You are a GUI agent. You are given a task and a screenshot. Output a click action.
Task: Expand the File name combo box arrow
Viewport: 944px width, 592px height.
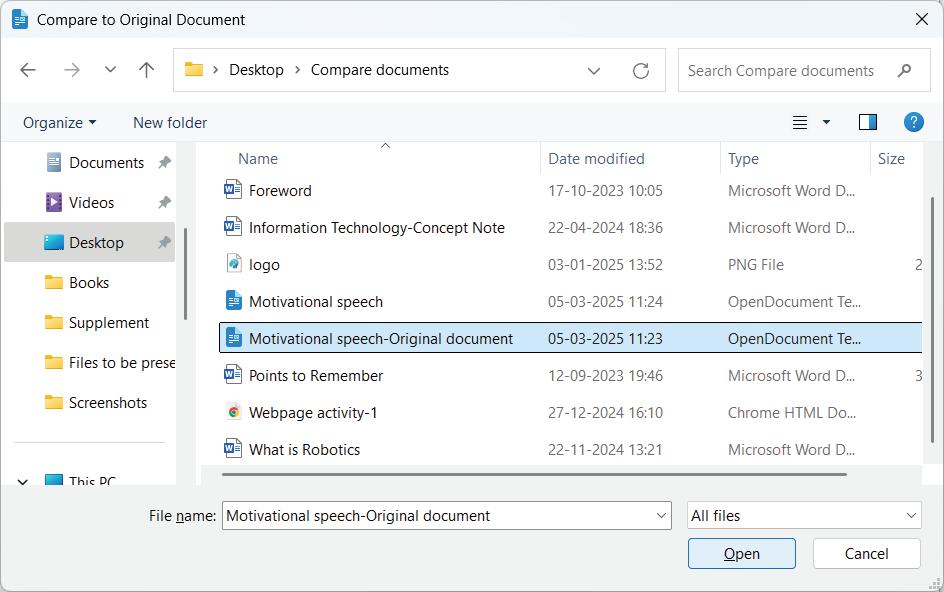(x=661, y=516)
